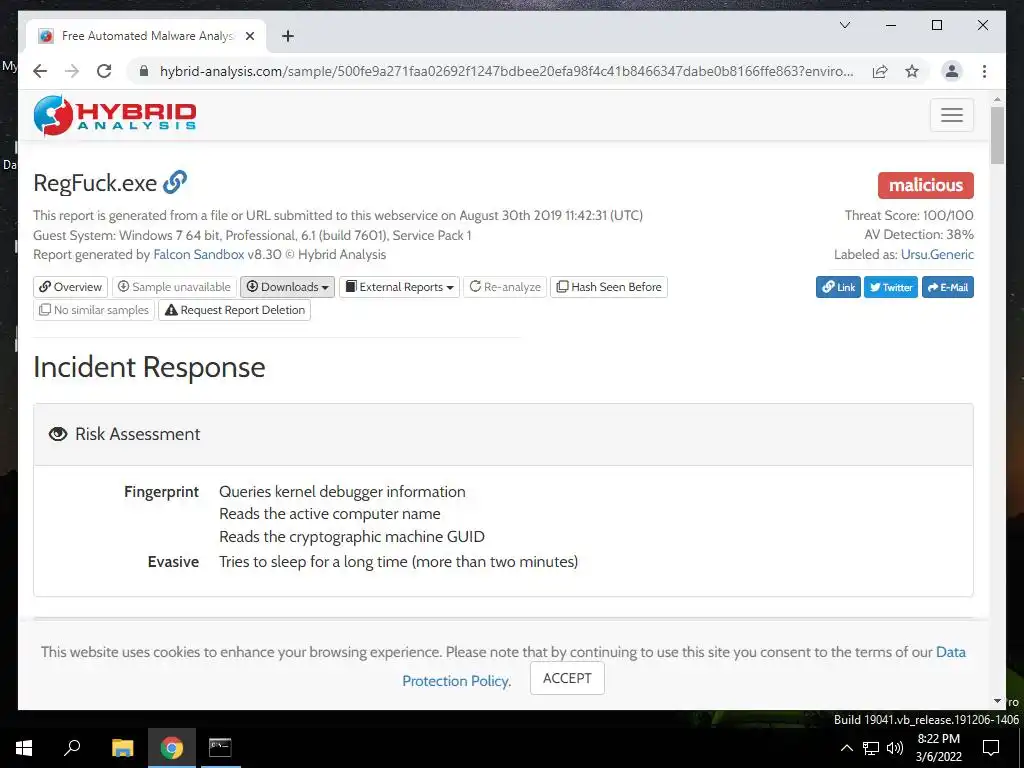Expand the External Reports dropdown
Viewport: 1024px width, 768px height.
[x=399, y=287]
